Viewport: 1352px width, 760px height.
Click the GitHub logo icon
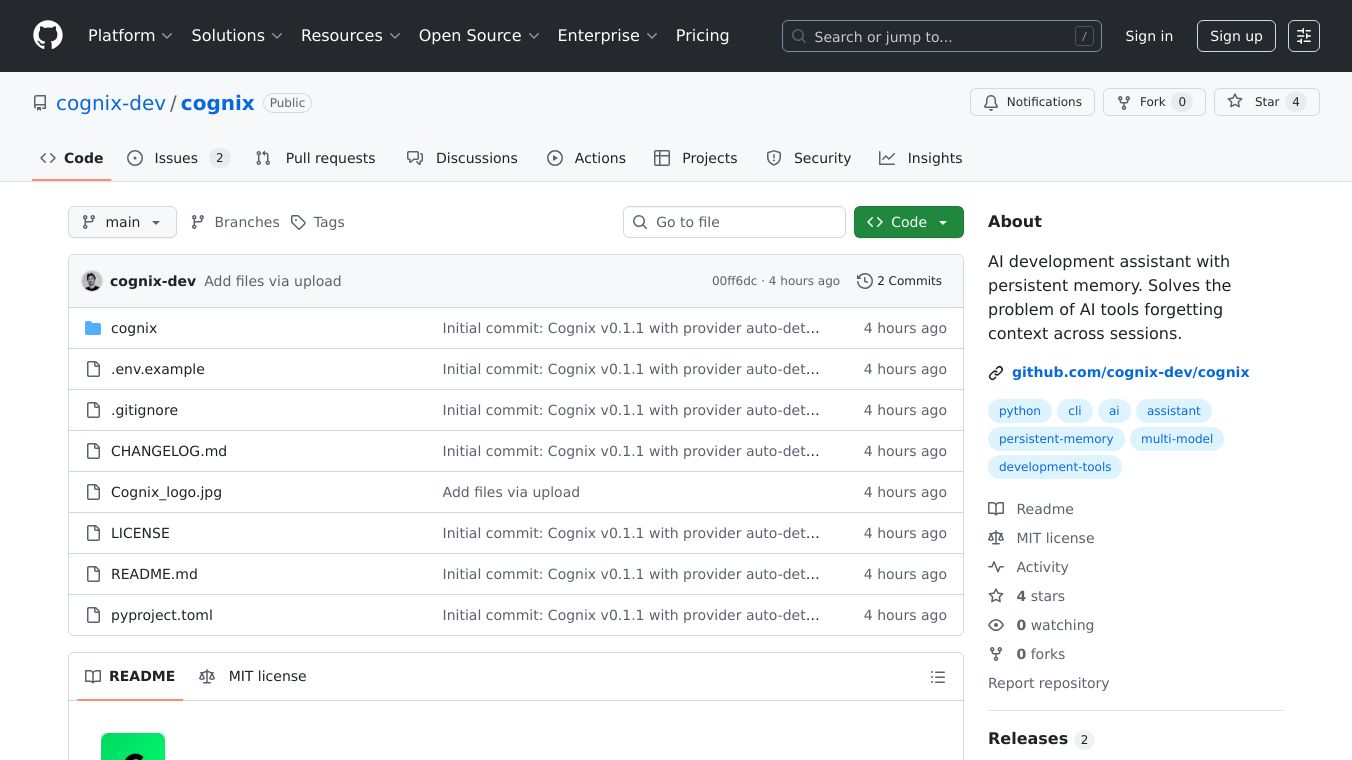coord(48,36)
